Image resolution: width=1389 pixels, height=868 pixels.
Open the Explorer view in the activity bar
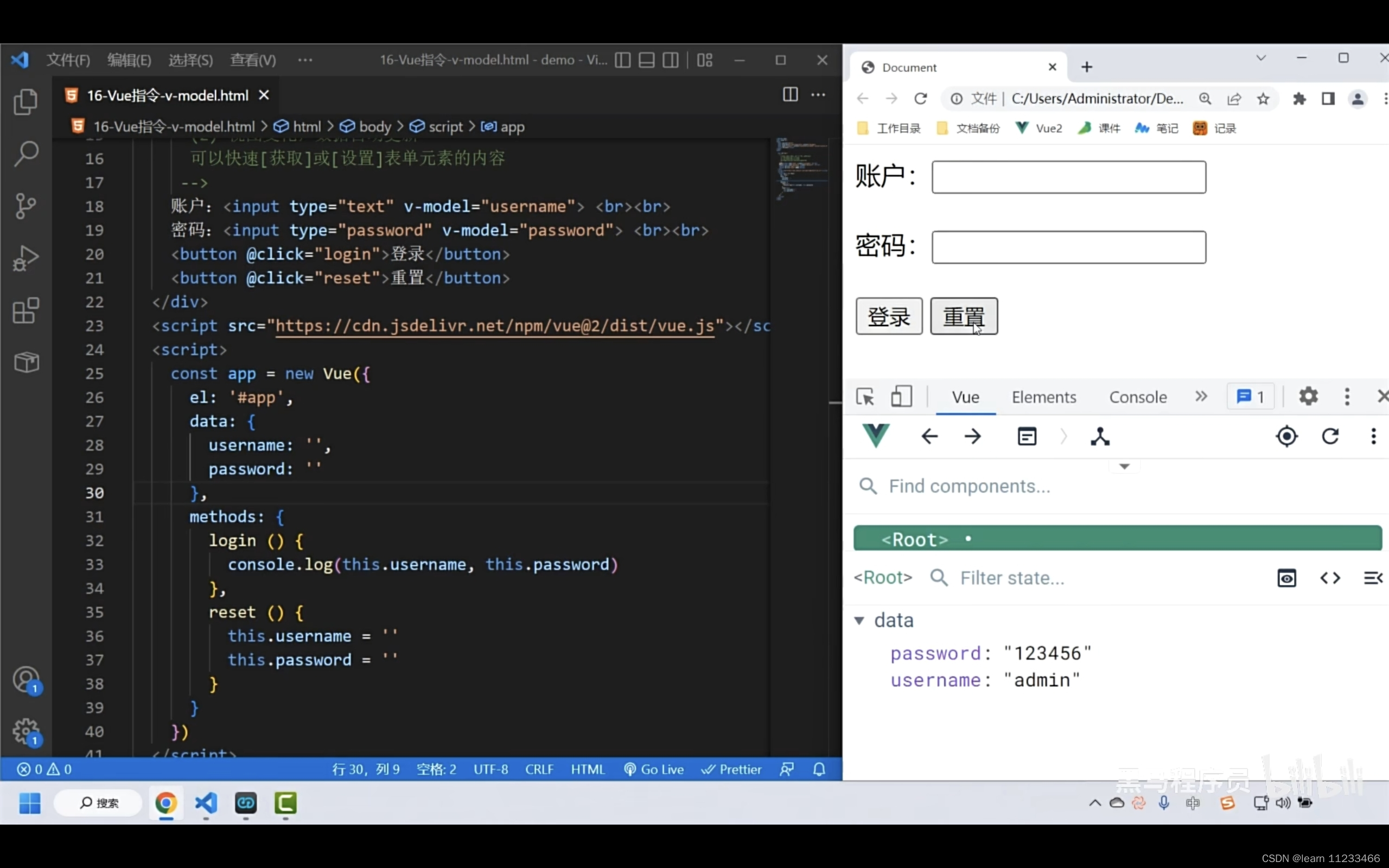pyautogui.click(x=26, y=102)
